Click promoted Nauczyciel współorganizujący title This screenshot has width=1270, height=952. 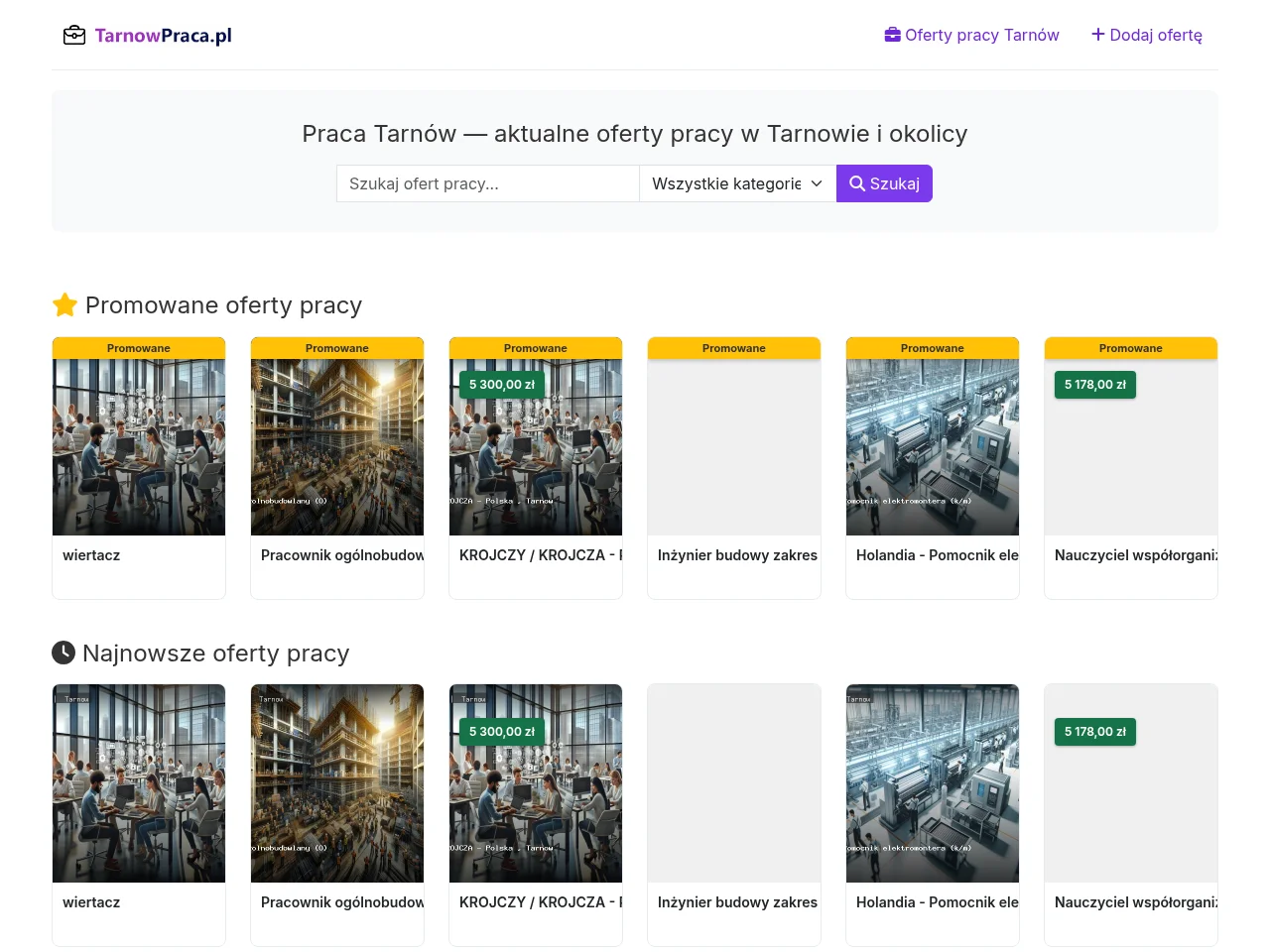pyautogui.click(x=1136, y=555)
